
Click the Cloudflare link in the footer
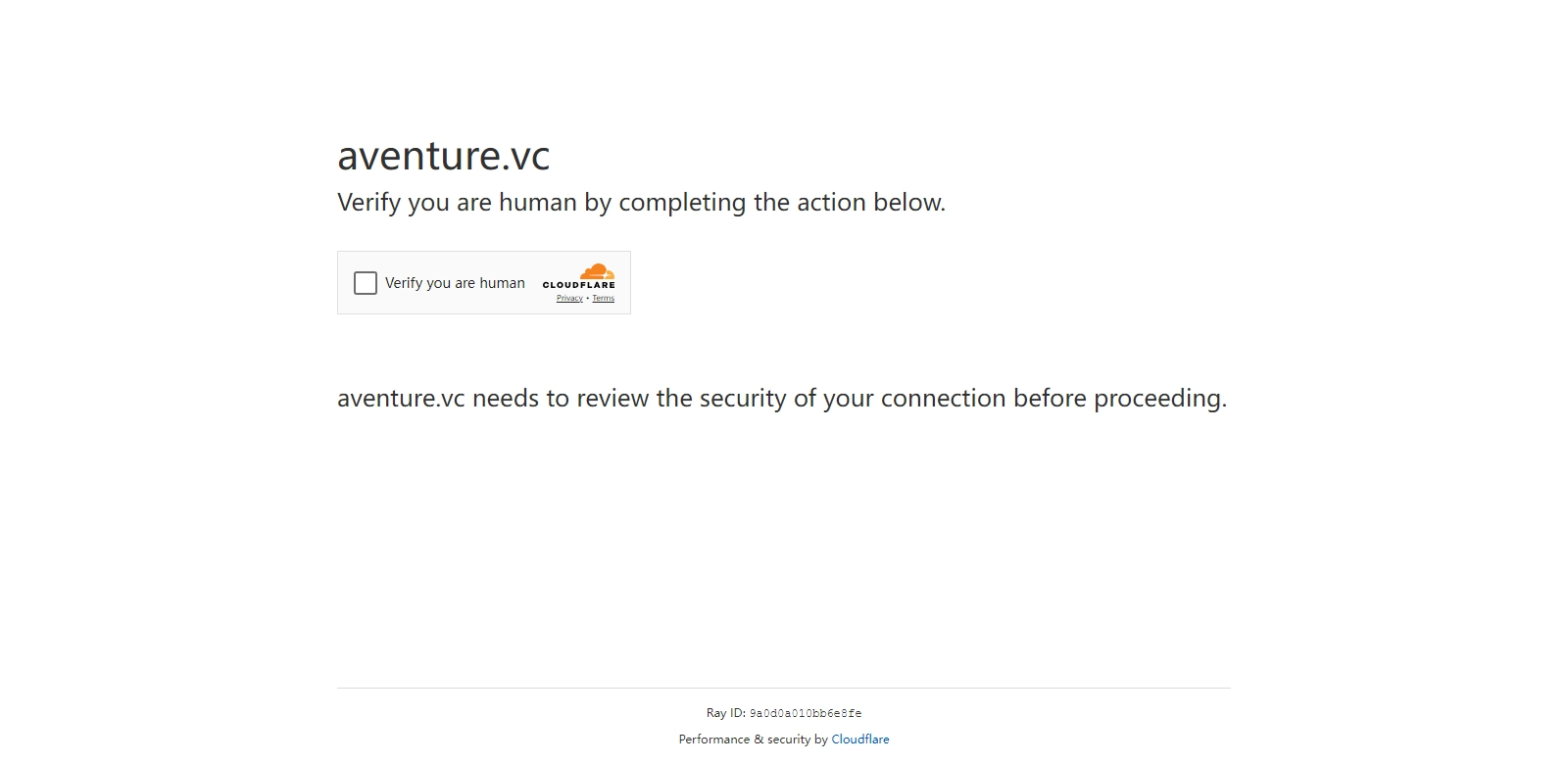[860, 740]
